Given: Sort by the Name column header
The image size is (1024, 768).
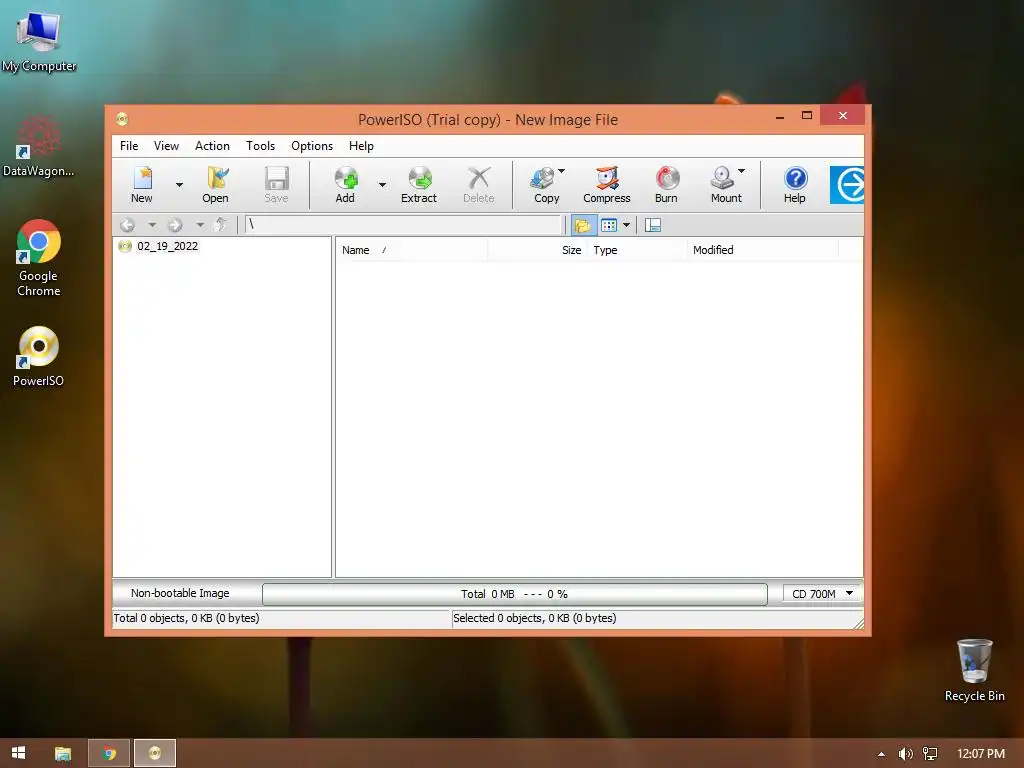Looking at the screenshot, I should pyautogui.click(x=412, y=250).
